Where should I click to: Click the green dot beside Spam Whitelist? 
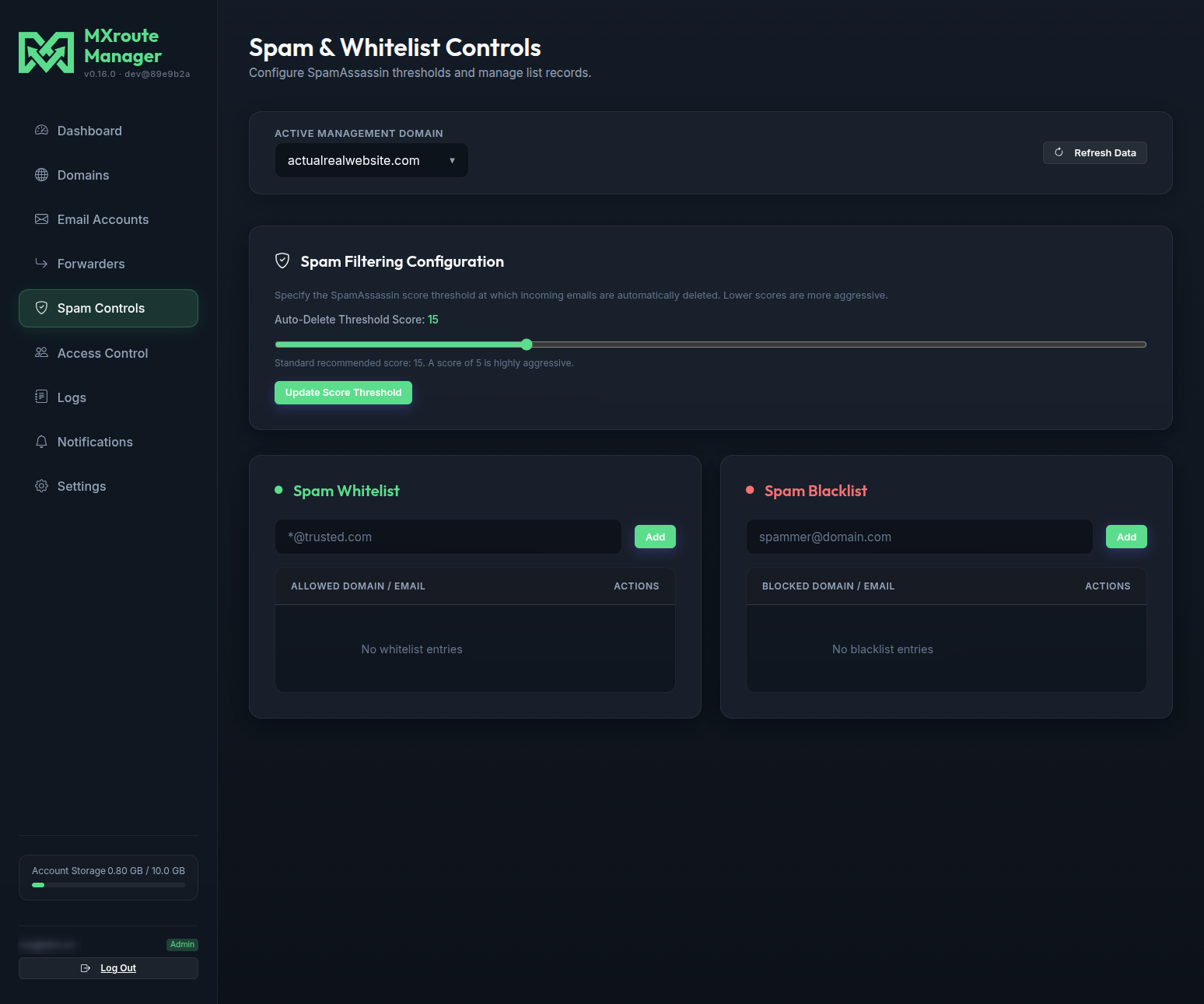click(278, 490)
